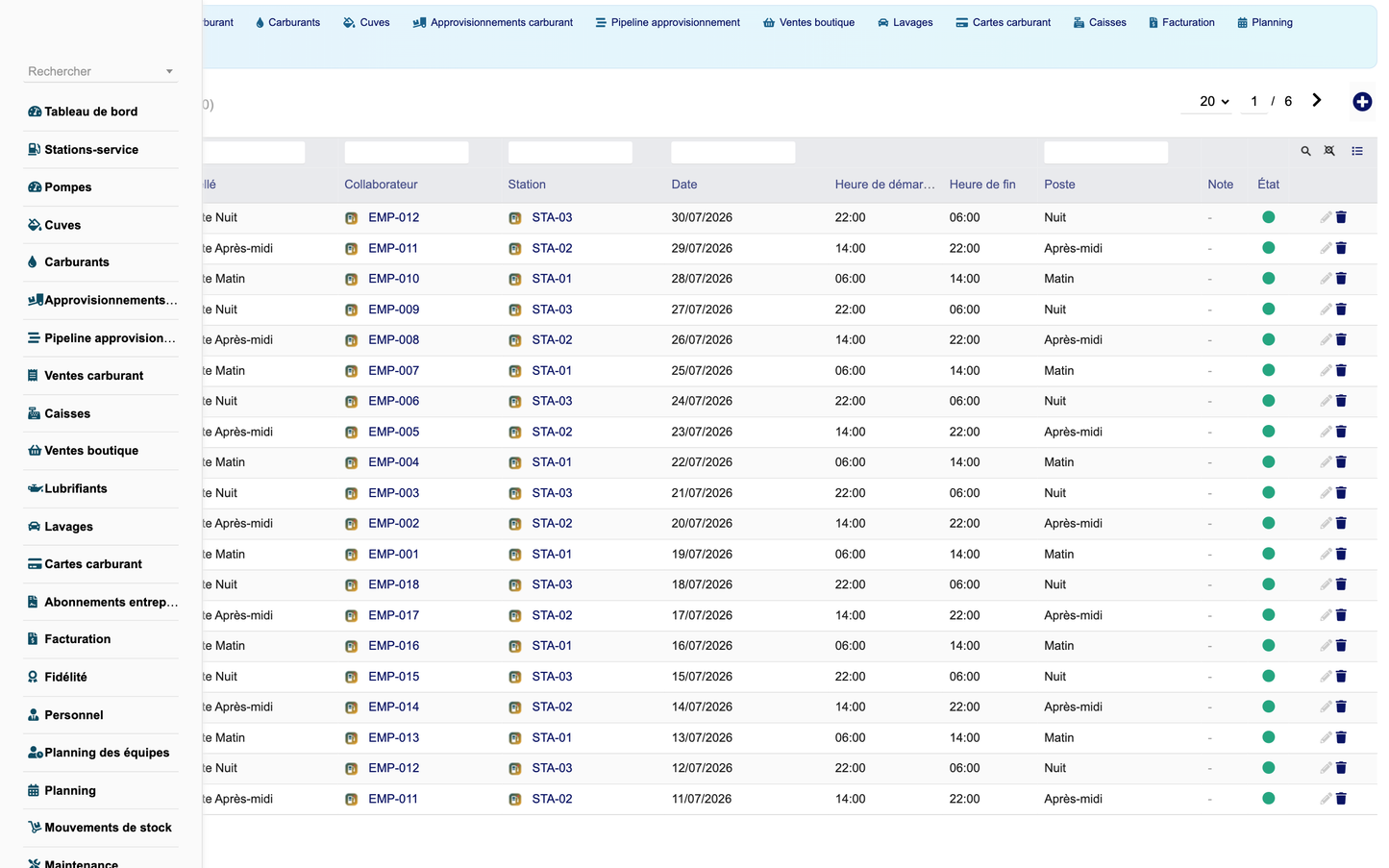The width and height of the screenshot is (1389, 868).
Task: Sort by Heure de fin column header
Action: 982,185
